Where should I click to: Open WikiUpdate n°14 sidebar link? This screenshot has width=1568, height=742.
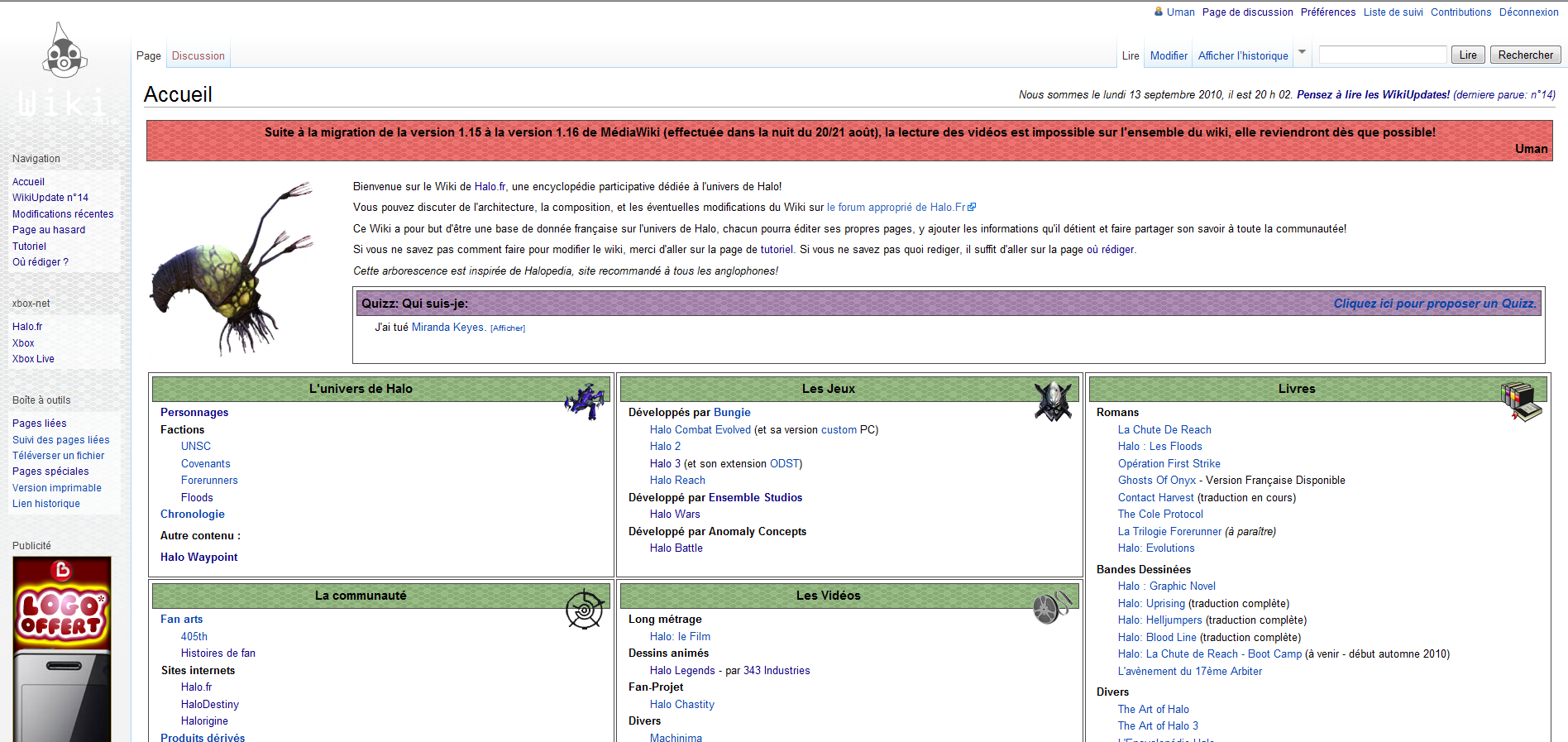point(50,198)
